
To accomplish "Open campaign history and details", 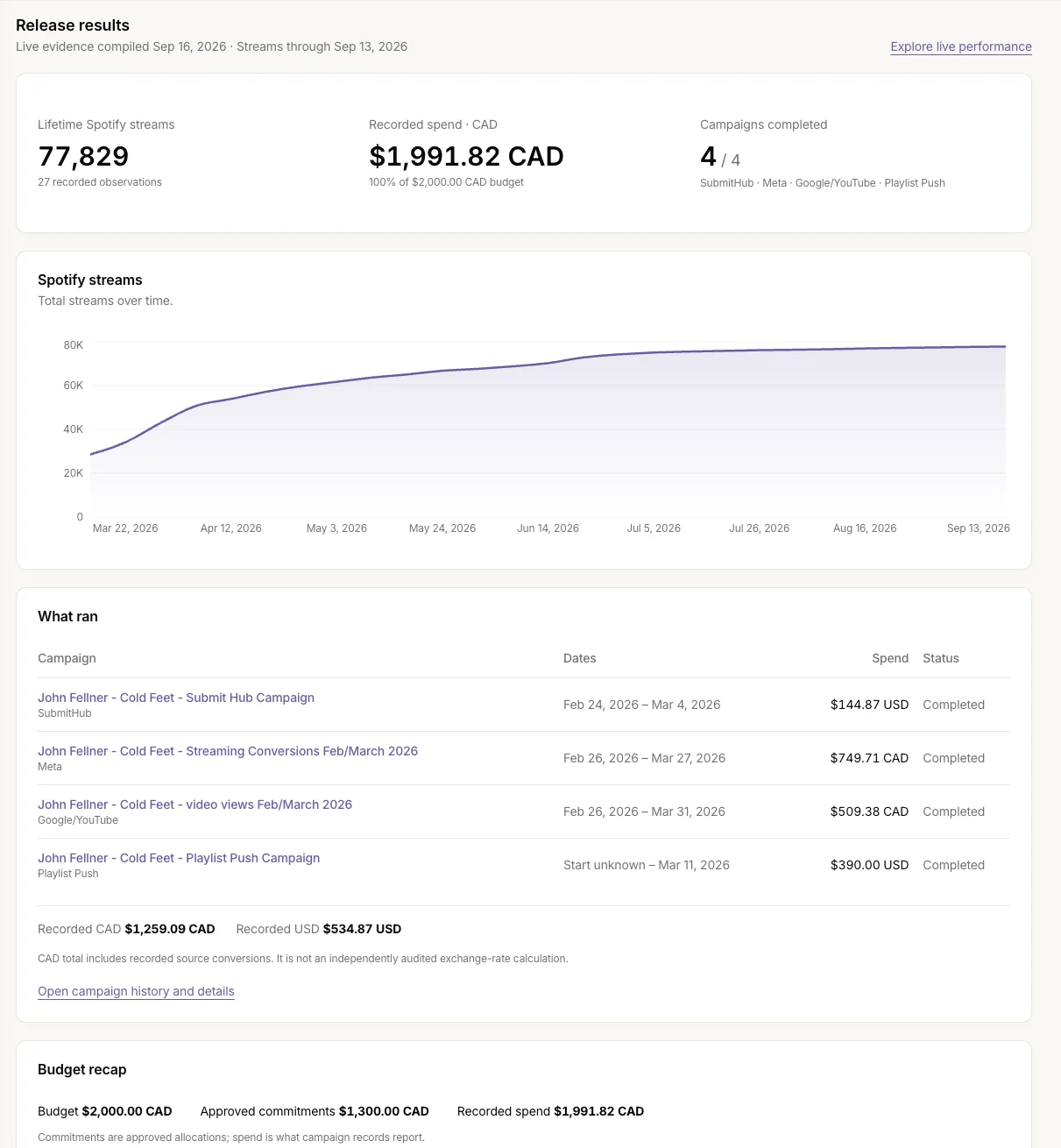I will point(136,991).
